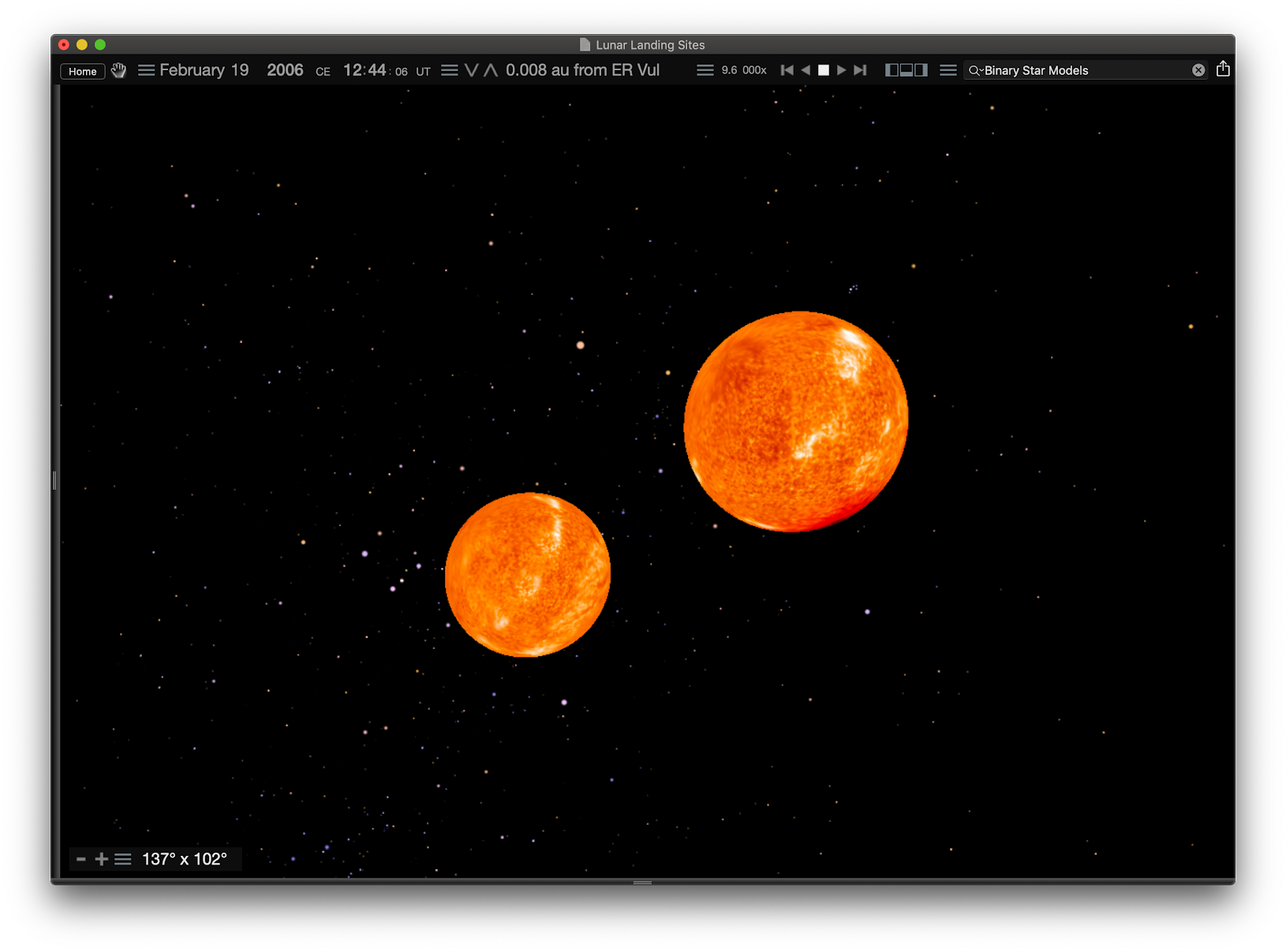Open the viewing location options menu
This screenshot has width=1286, height=952.
(x=450, y=70)
